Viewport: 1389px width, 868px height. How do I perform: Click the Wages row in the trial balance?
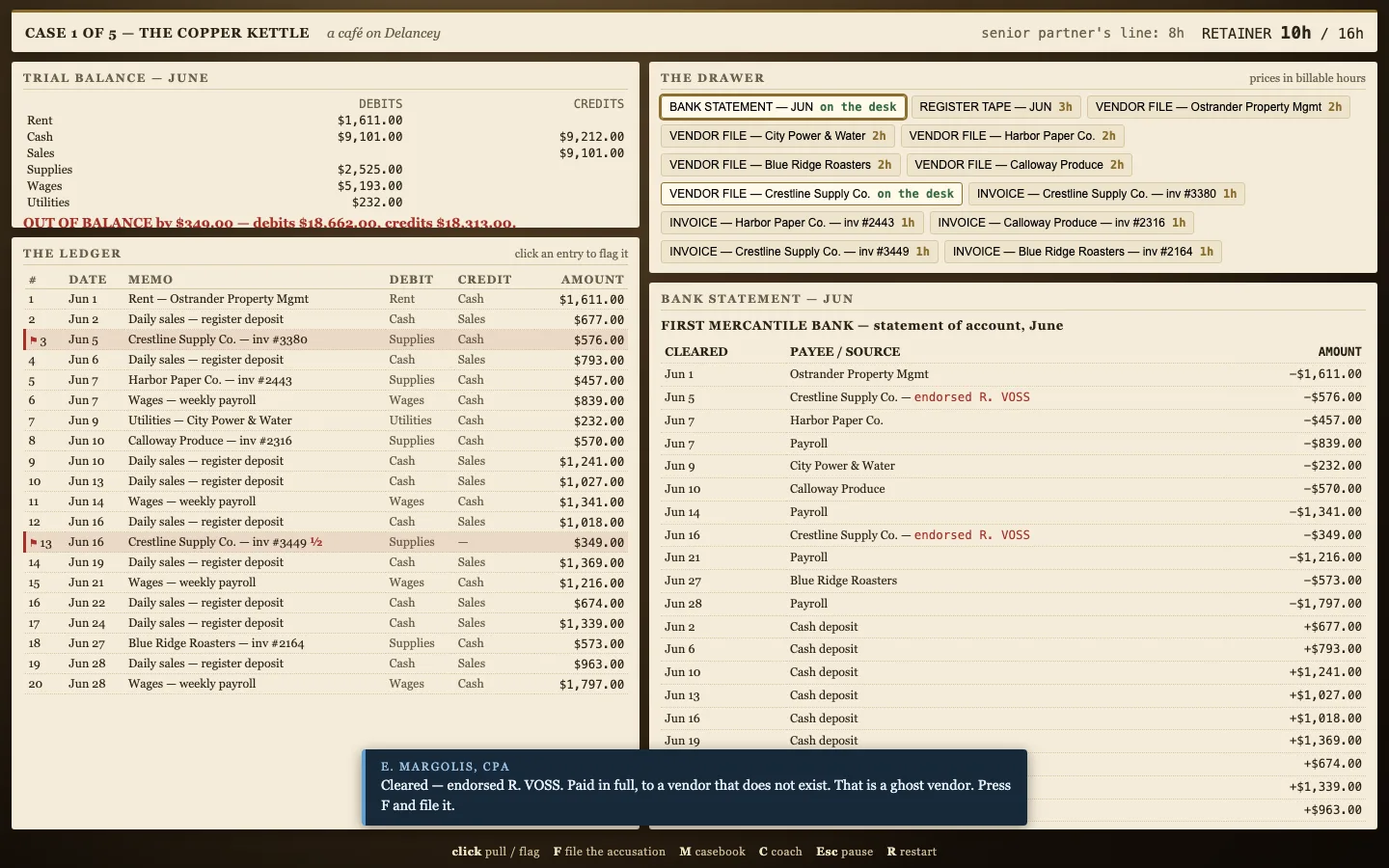(325, 186)
